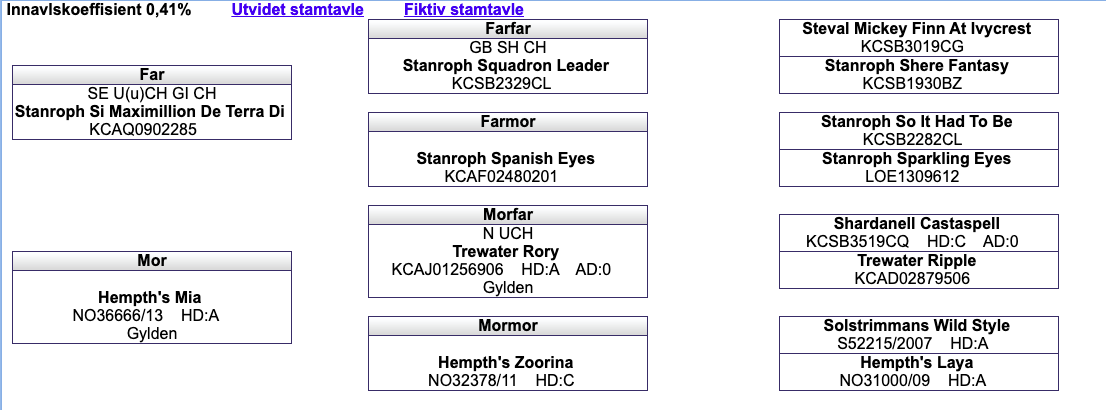The width and height of the screenshot is (1106, 410).
Task: Click the Far column header
Action: pyautogui.click(x=152, y=75)
